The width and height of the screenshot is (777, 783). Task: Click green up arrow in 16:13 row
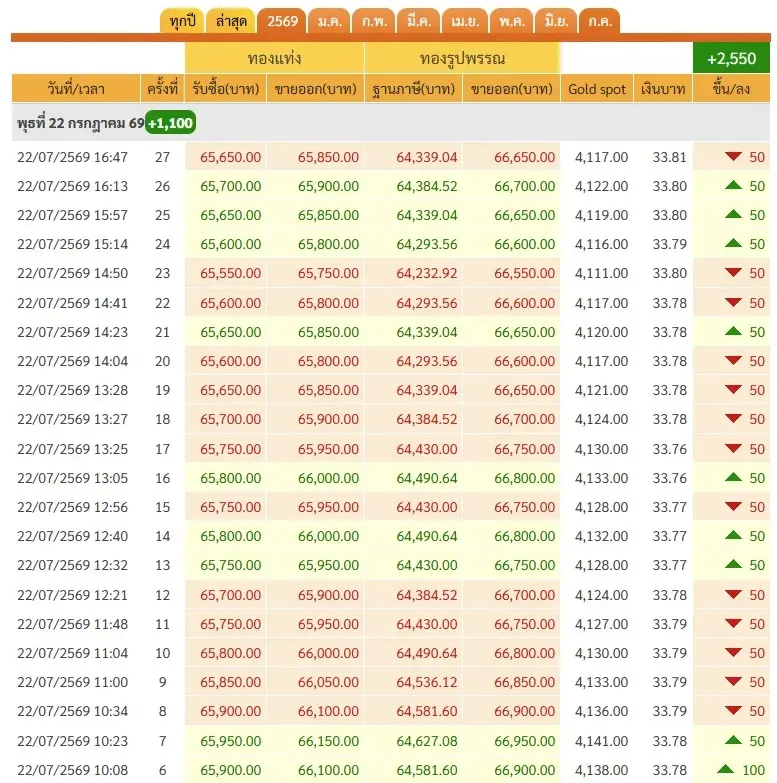[x=733, y=185]
